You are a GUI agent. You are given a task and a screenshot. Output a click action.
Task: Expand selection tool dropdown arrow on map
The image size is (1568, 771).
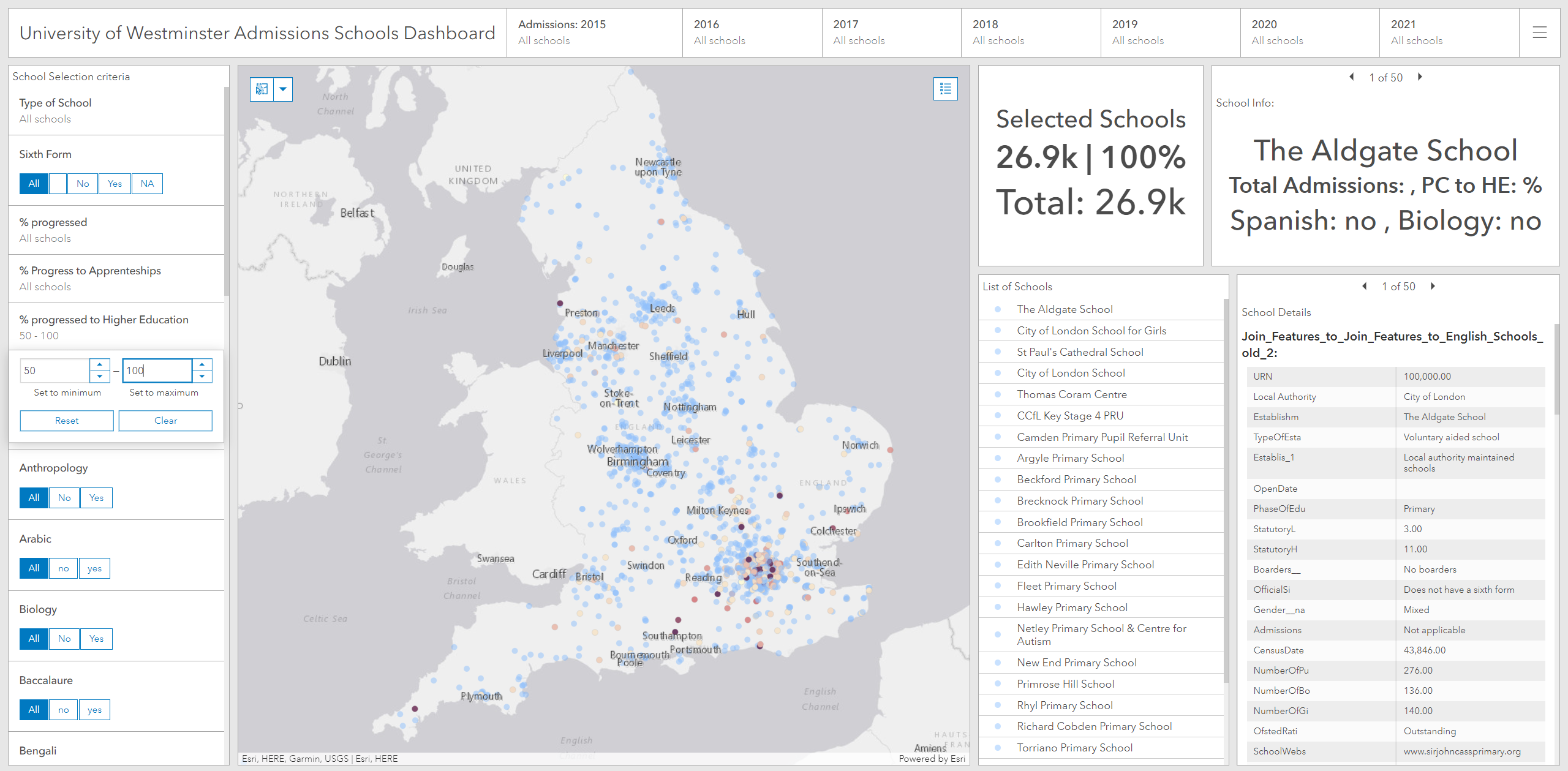(283, 89)
